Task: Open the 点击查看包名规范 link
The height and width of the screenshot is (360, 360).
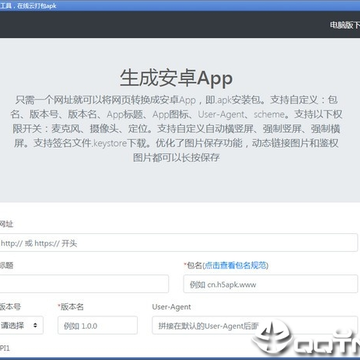Action: pyautogui.click(x=236, y=265)
